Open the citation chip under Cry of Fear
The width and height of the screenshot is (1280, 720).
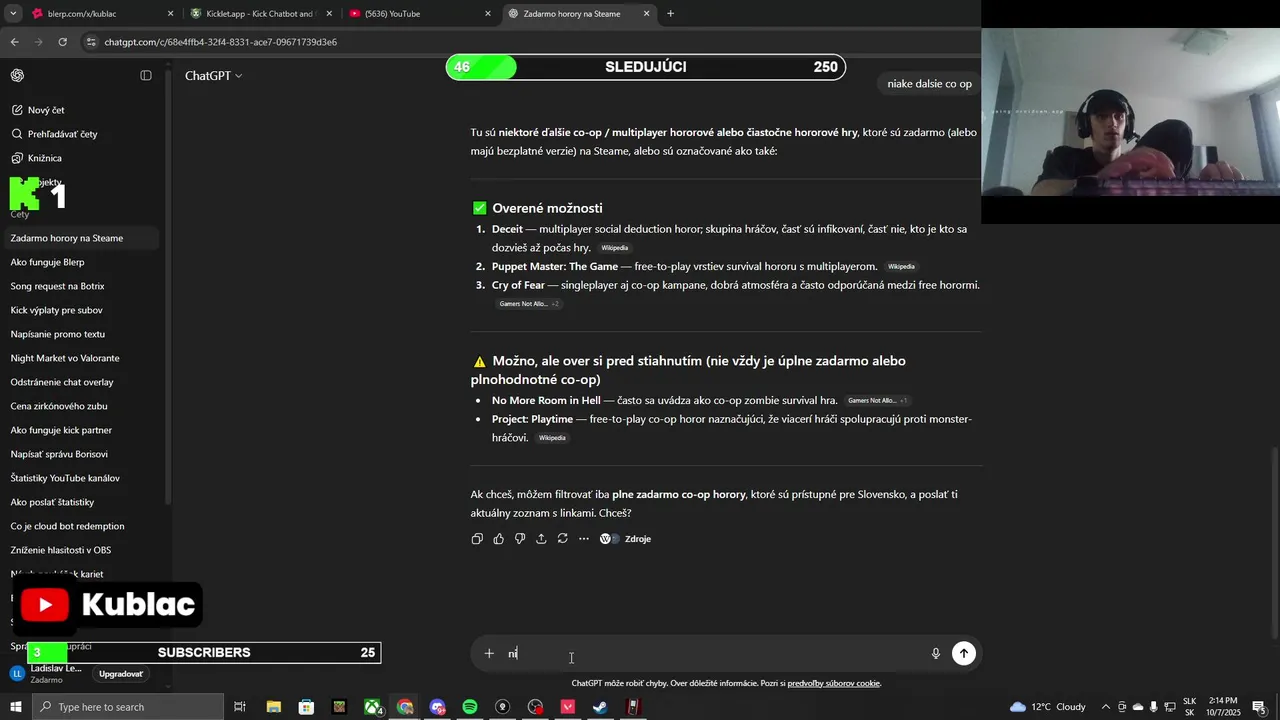click(529, 304)
